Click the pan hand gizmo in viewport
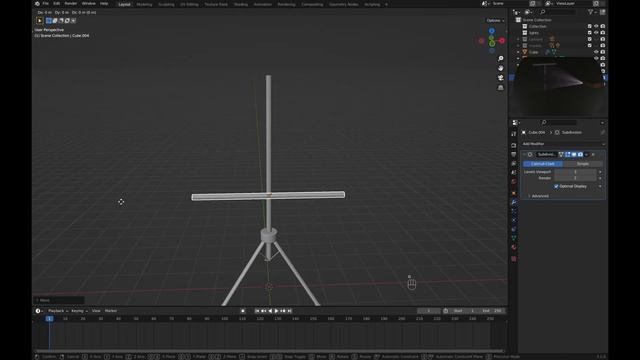Screen dimensions: 640x360 click(500, 68)
